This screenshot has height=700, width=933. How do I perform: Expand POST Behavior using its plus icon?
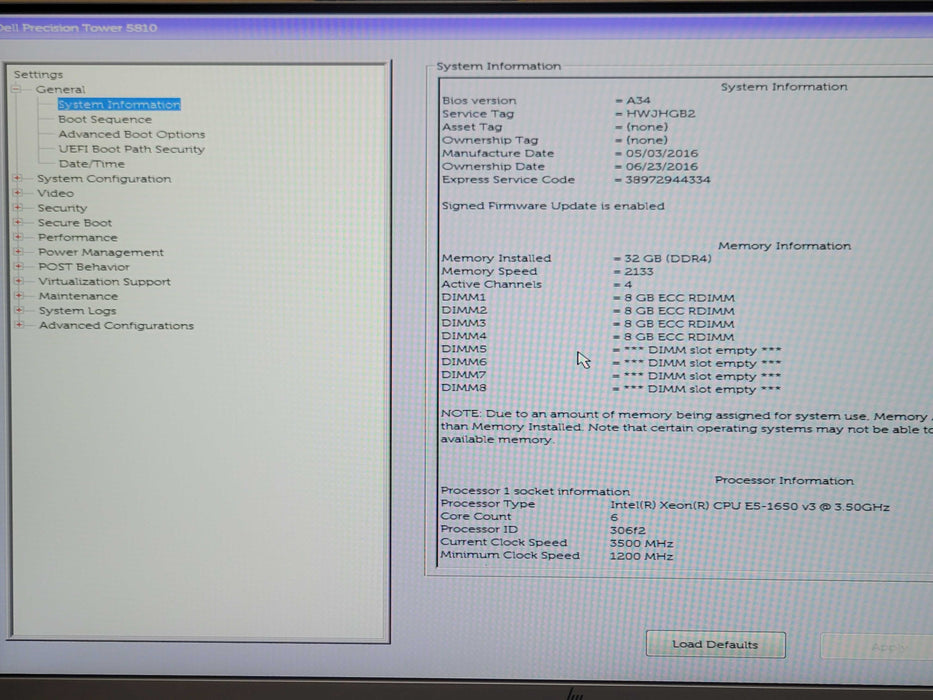point(17,267)
